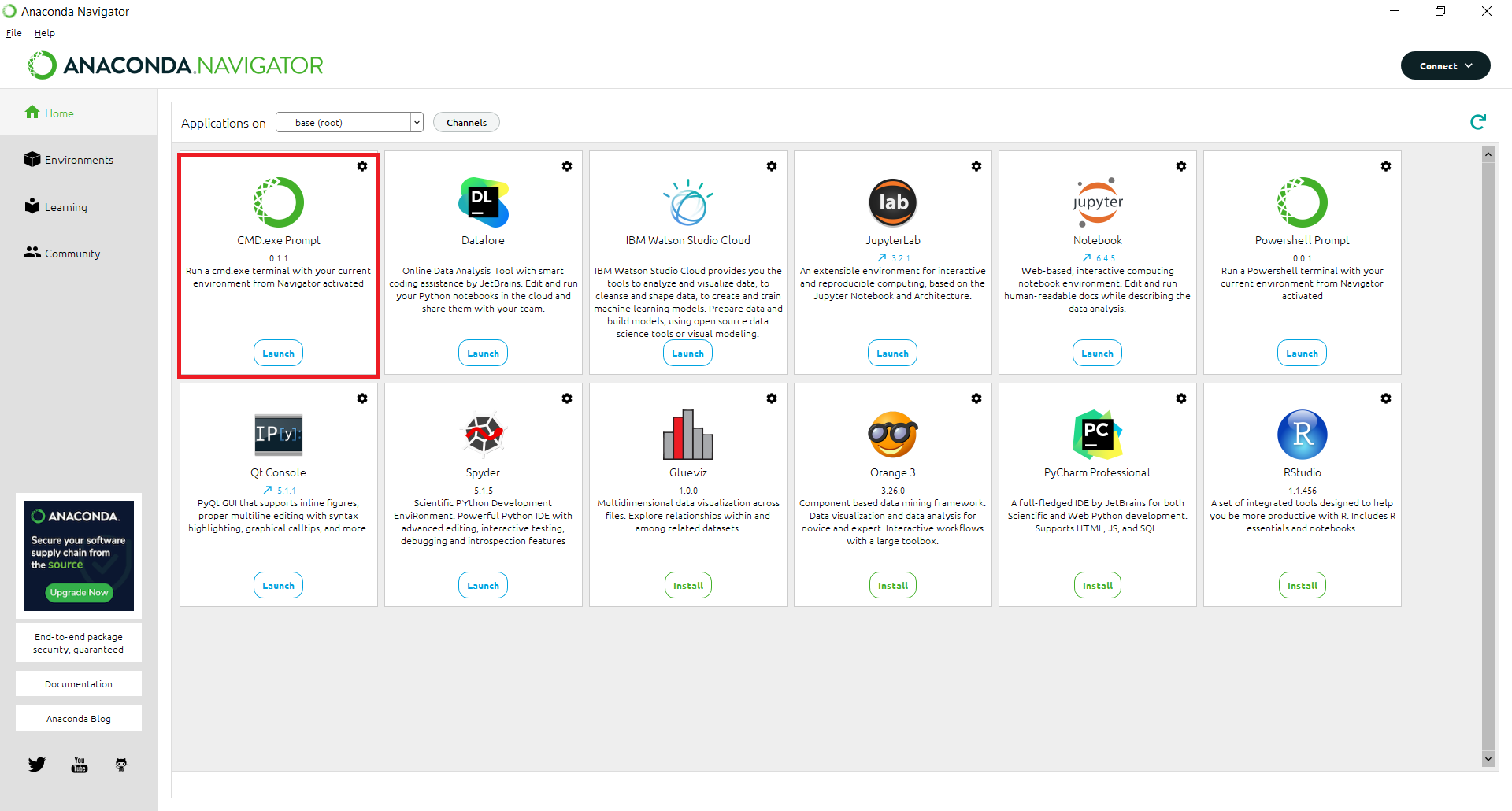1512x811 pixels.
Task: Click the RStudio R logo
Action: click(x=1303, y=435)
